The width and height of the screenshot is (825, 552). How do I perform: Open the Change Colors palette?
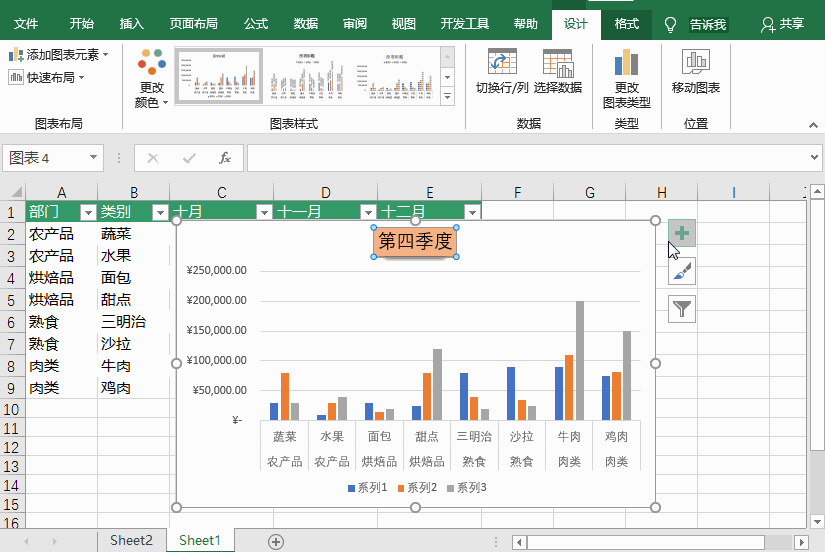click(x=151, y=78)
